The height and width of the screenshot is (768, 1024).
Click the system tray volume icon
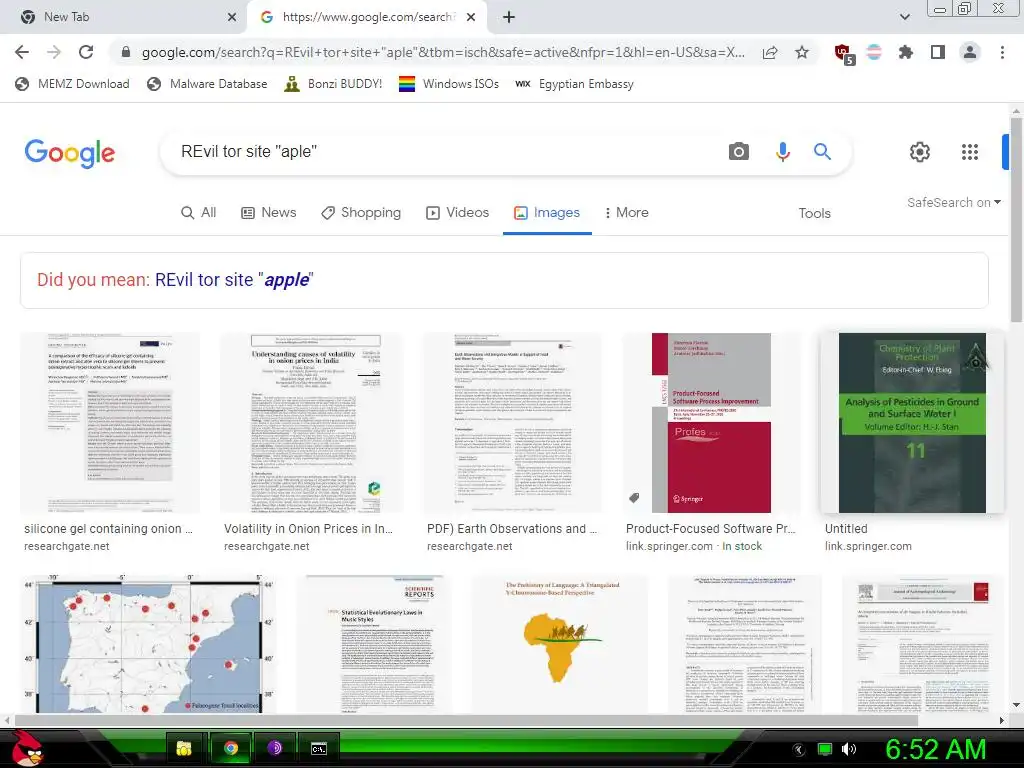849,749
